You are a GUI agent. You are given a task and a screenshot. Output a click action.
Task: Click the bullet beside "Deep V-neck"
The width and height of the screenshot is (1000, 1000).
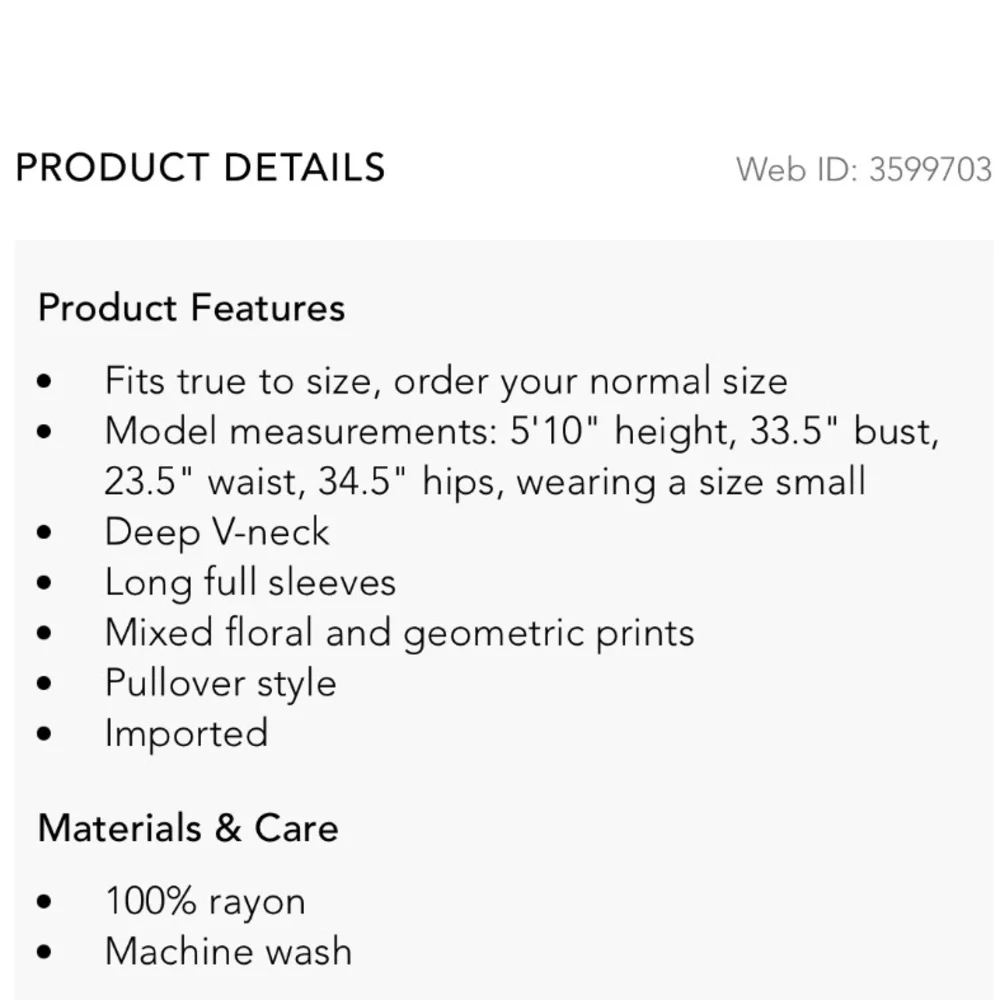point(44,533)
